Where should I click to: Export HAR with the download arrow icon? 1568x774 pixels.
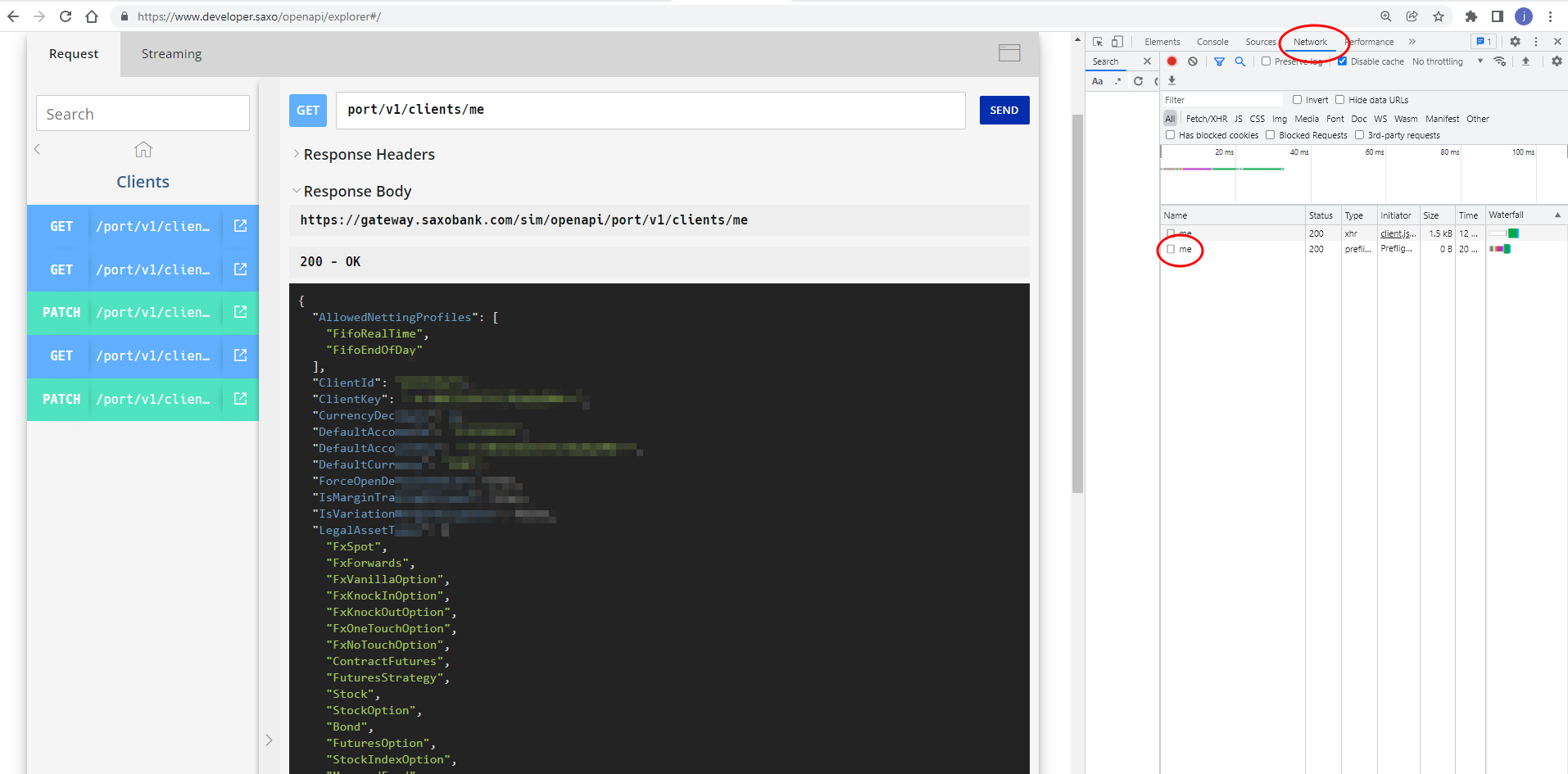click(x=1171, y=80)
